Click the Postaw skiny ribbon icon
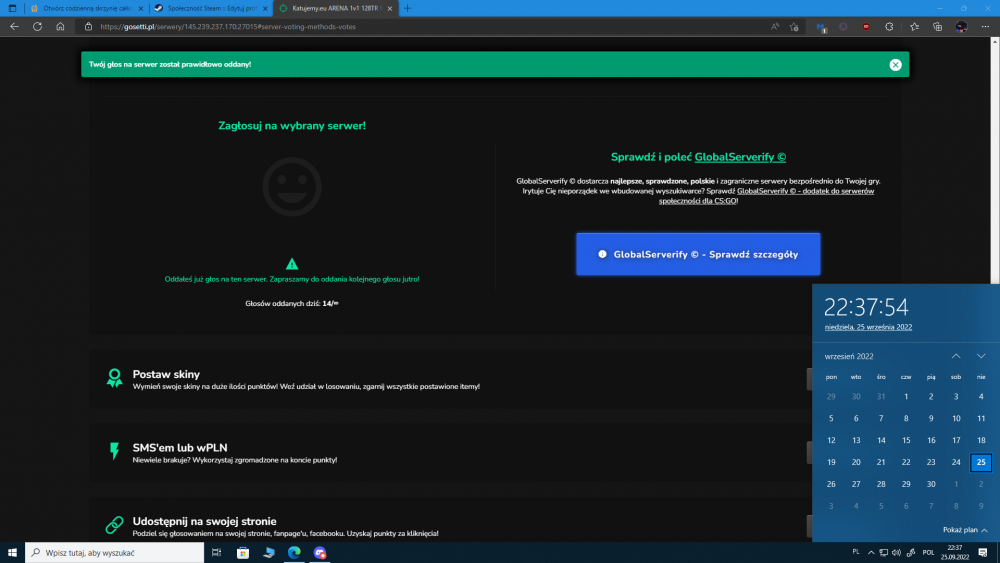 tap(114, 378)
